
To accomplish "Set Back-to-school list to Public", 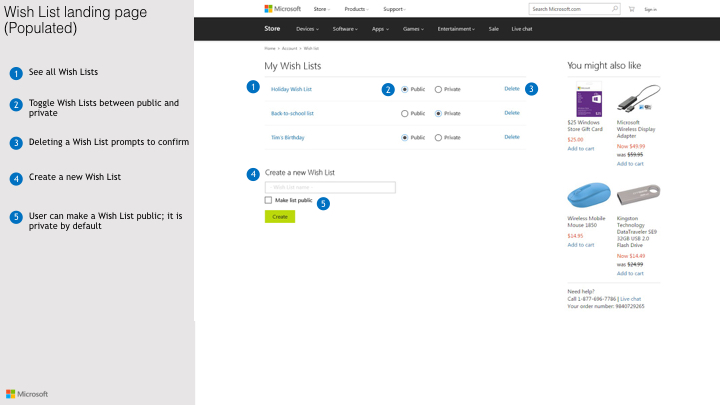I will coord(405,113).
